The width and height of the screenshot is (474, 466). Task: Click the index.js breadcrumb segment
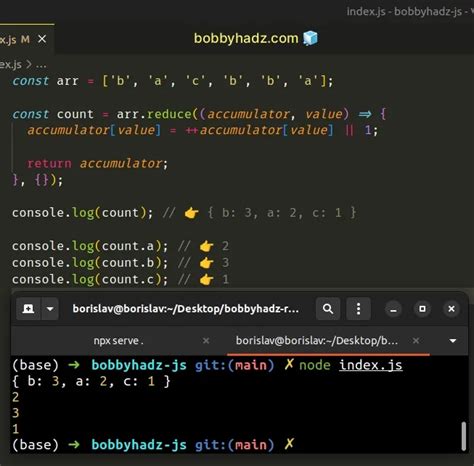(x=11, y=64)
